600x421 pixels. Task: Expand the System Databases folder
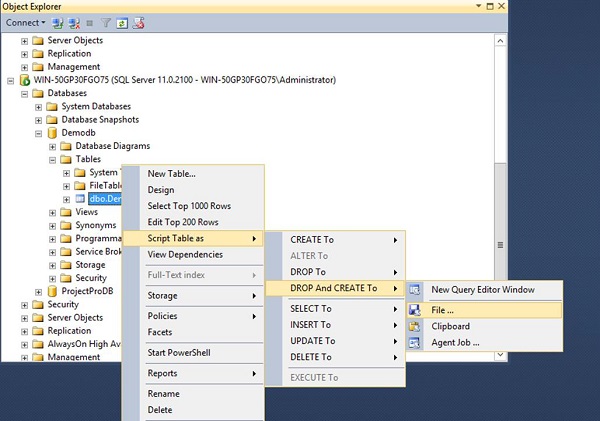tap(39, 106)
